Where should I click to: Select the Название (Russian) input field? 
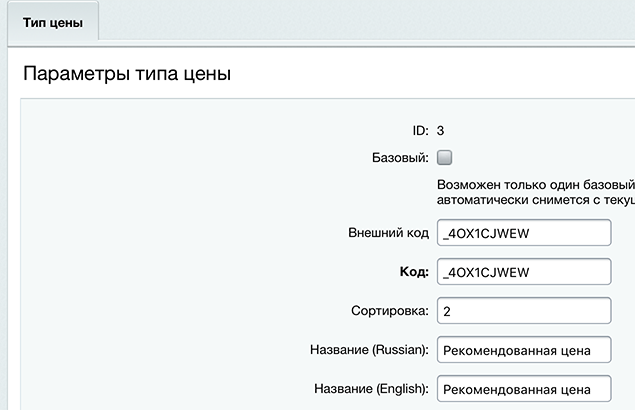(524, 350)
